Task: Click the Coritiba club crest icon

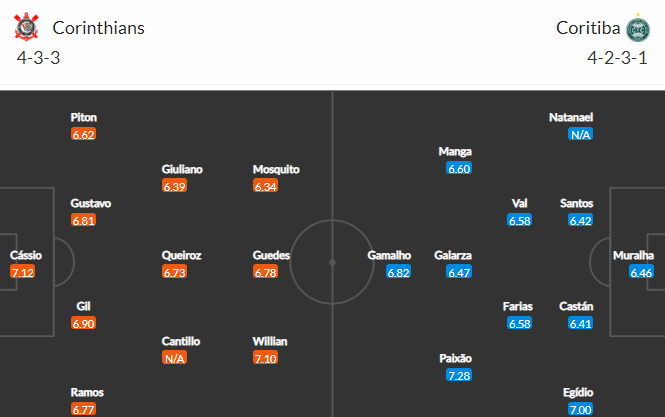Action: tap(638, 28)
